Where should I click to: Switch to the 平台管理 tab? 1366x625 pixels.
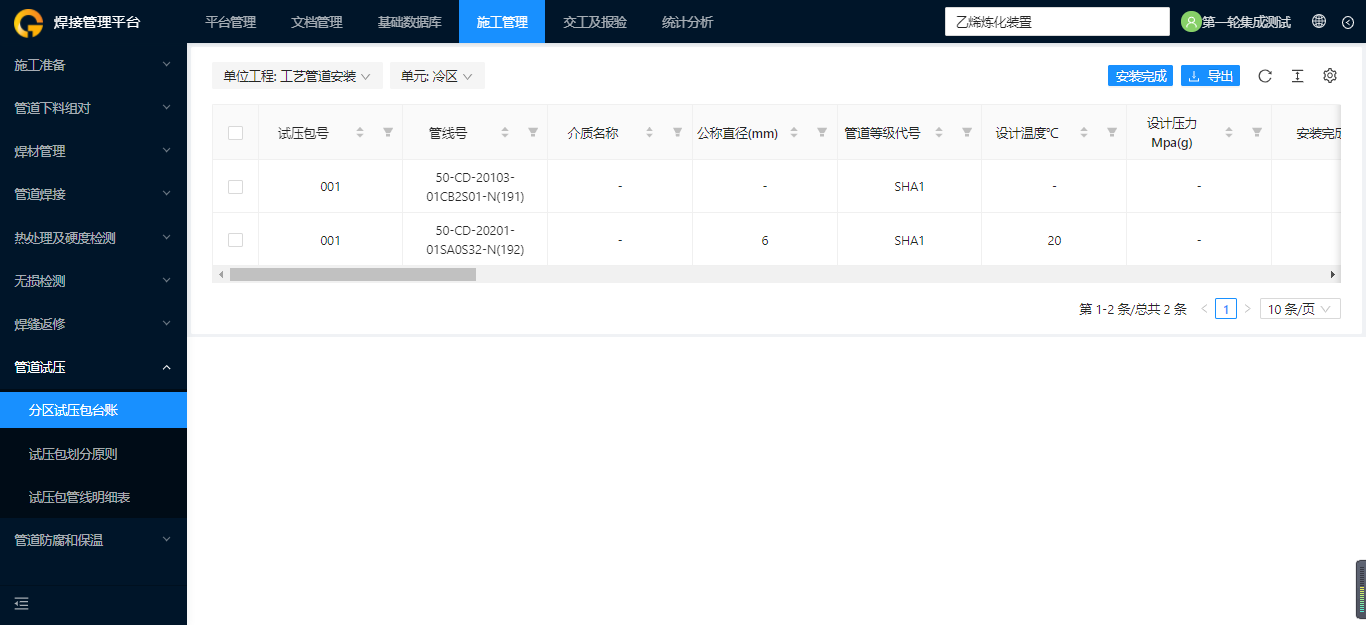pos(230,22)
